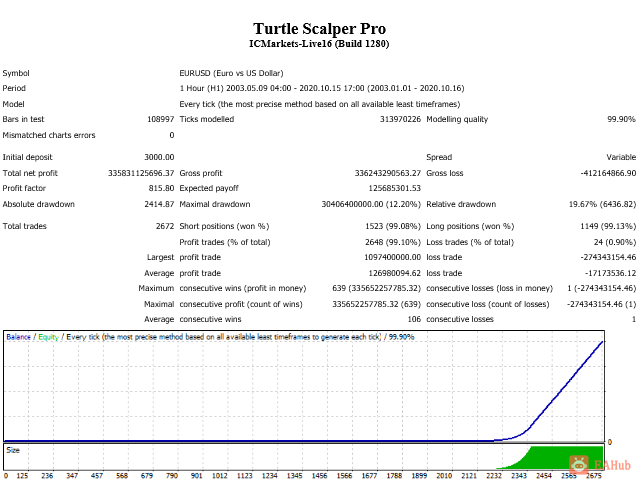Select the 1 Hour (H1) period value

click(322, 88)
